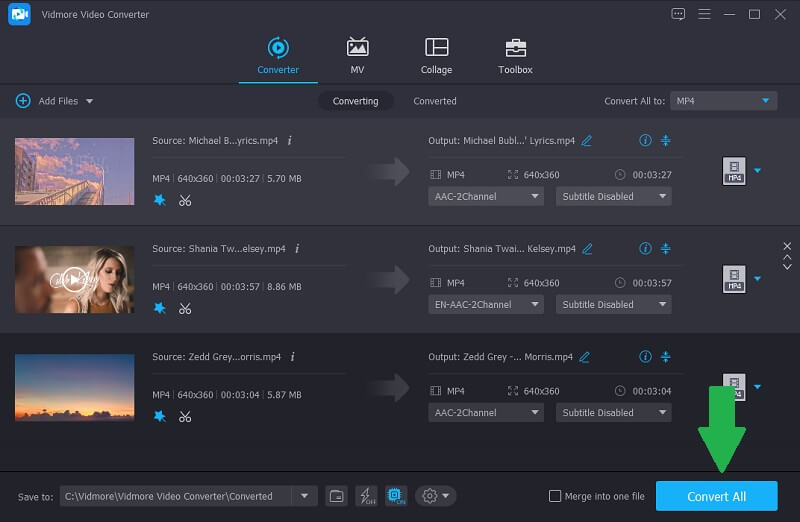
Task: Click the star edit icon for Shania Twain video
Action: coord(159,308)
